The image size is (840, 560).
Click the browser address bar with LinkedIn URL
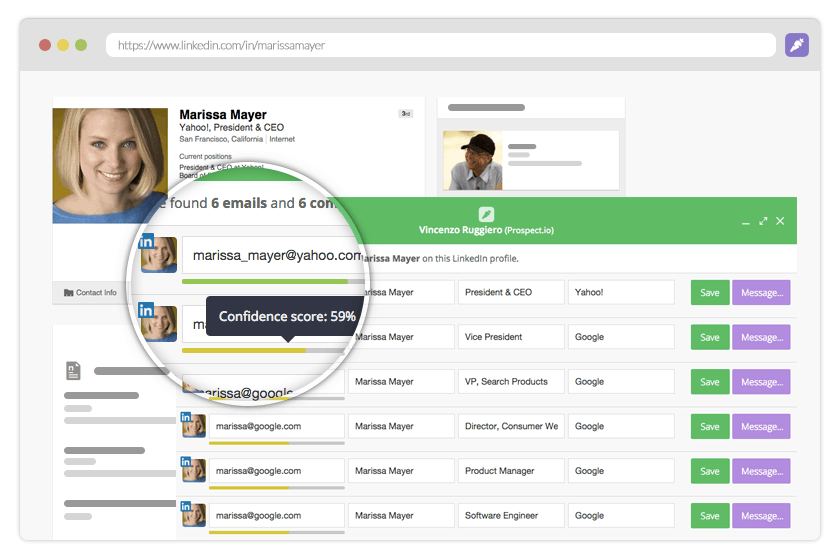pos(440,45)
